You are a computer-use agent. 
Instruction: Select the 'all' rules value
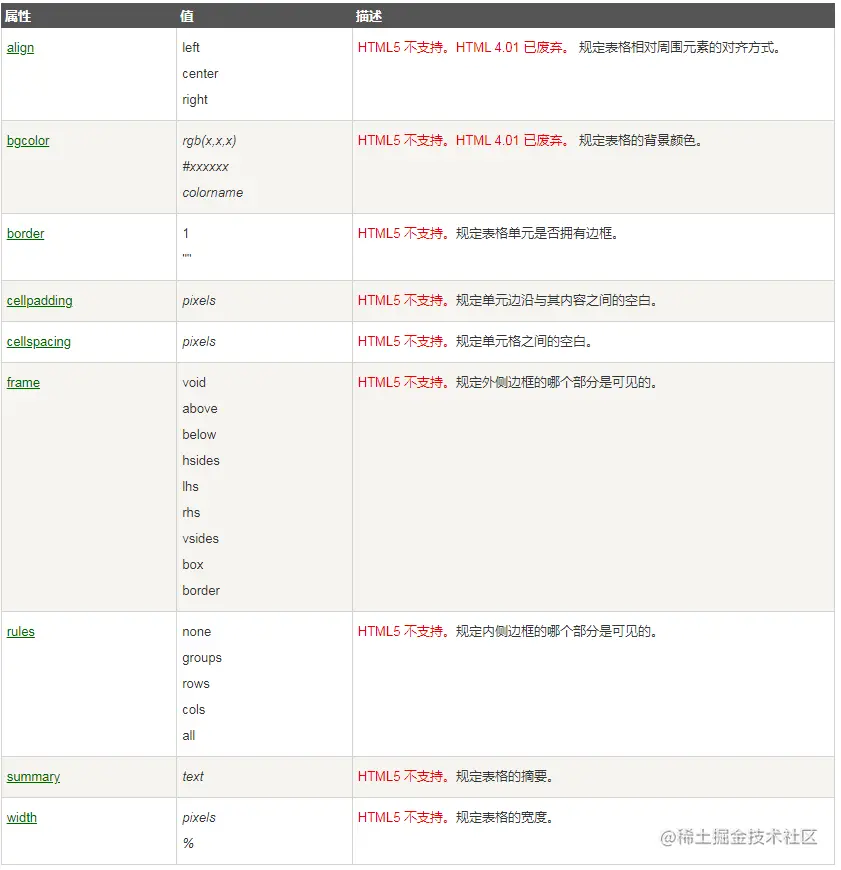(189, 737)
